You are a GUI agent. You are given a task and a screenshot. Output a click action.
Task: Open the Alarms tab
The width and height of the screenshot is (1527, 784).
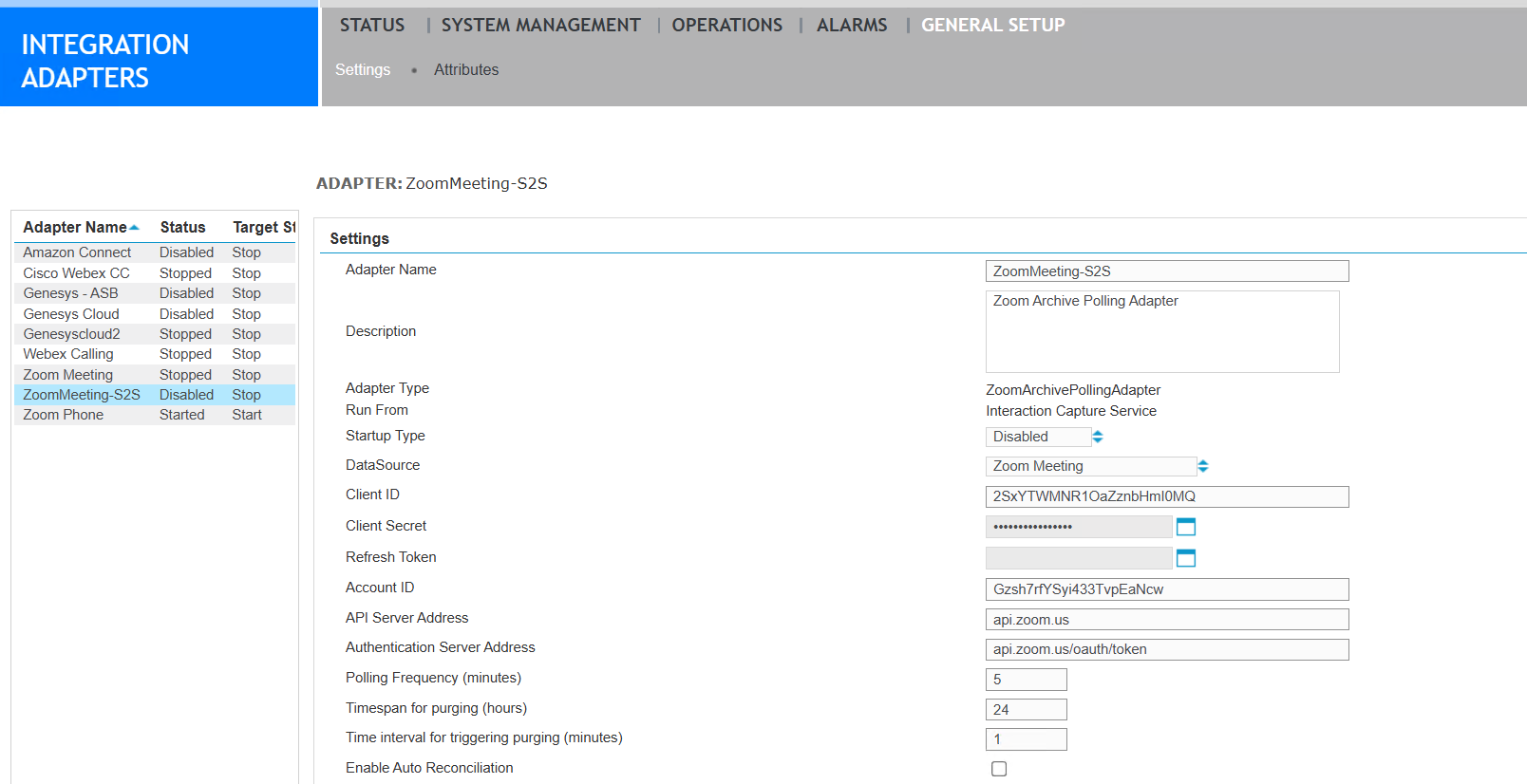tap(851, 26)
